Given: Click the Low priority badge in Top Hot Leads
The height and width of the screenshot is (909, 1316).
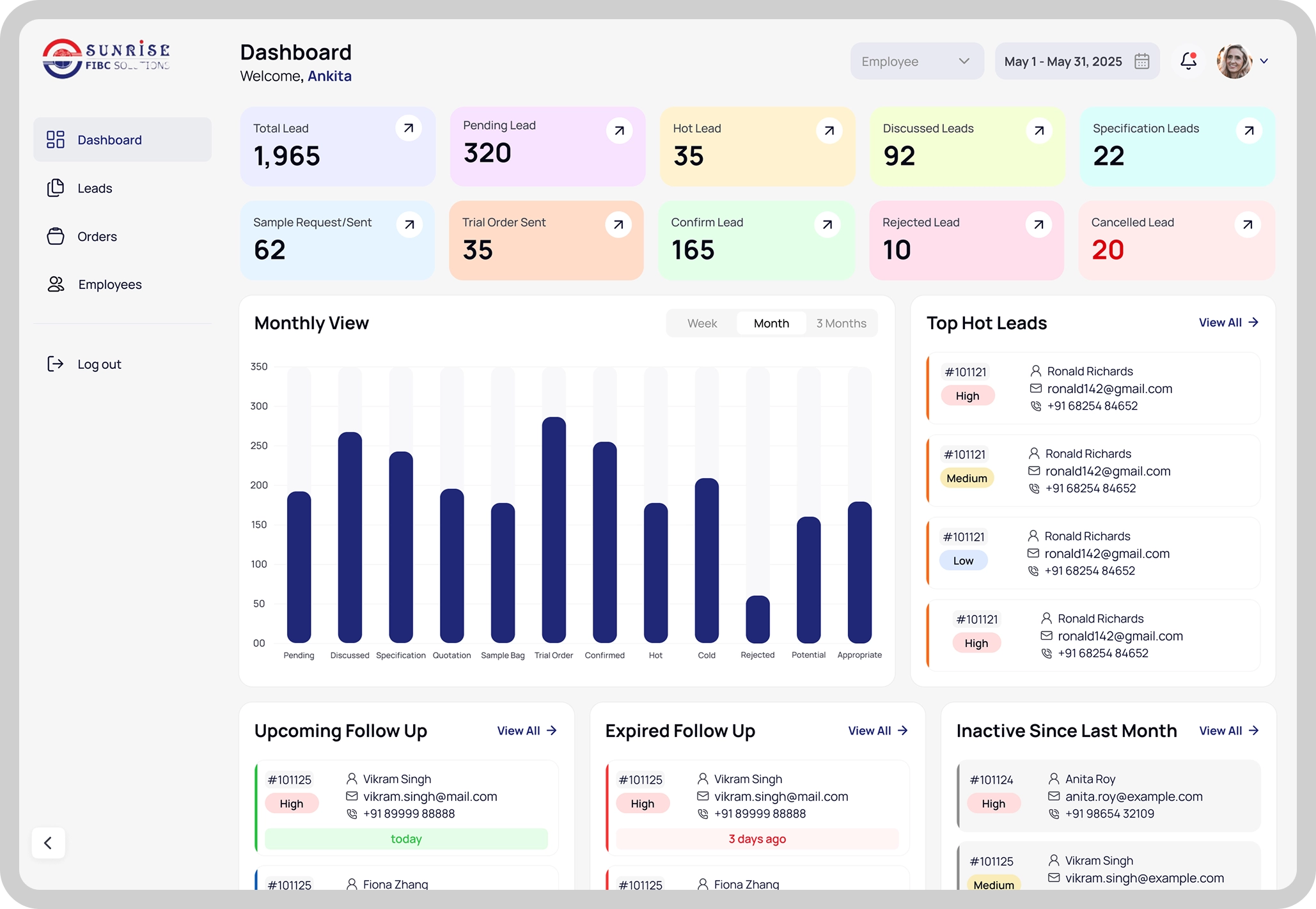Looking at the screenshot, I should [964, 561].
